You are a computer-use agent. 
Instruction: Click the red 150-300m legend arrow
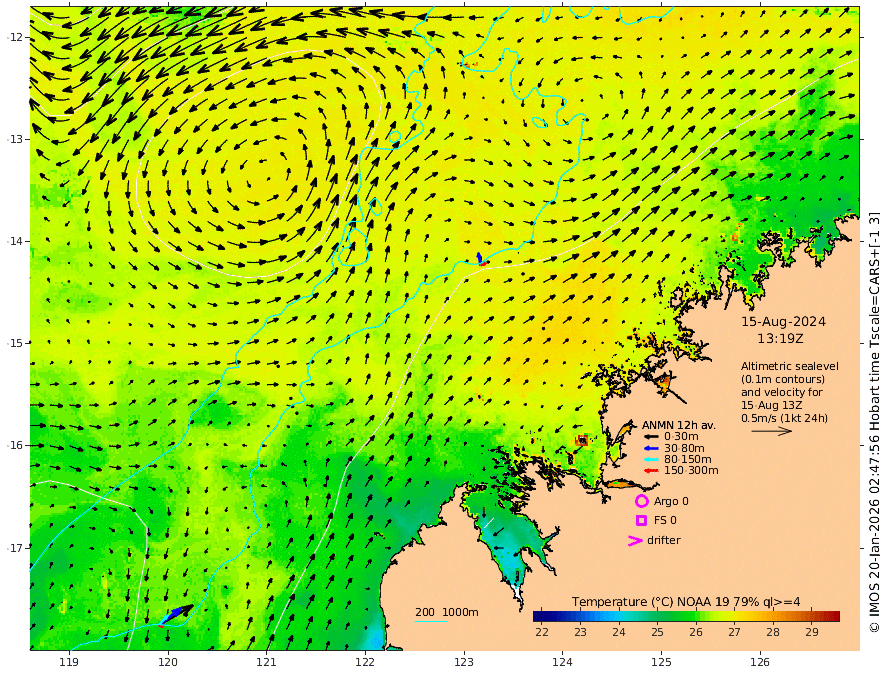(651, 471)
